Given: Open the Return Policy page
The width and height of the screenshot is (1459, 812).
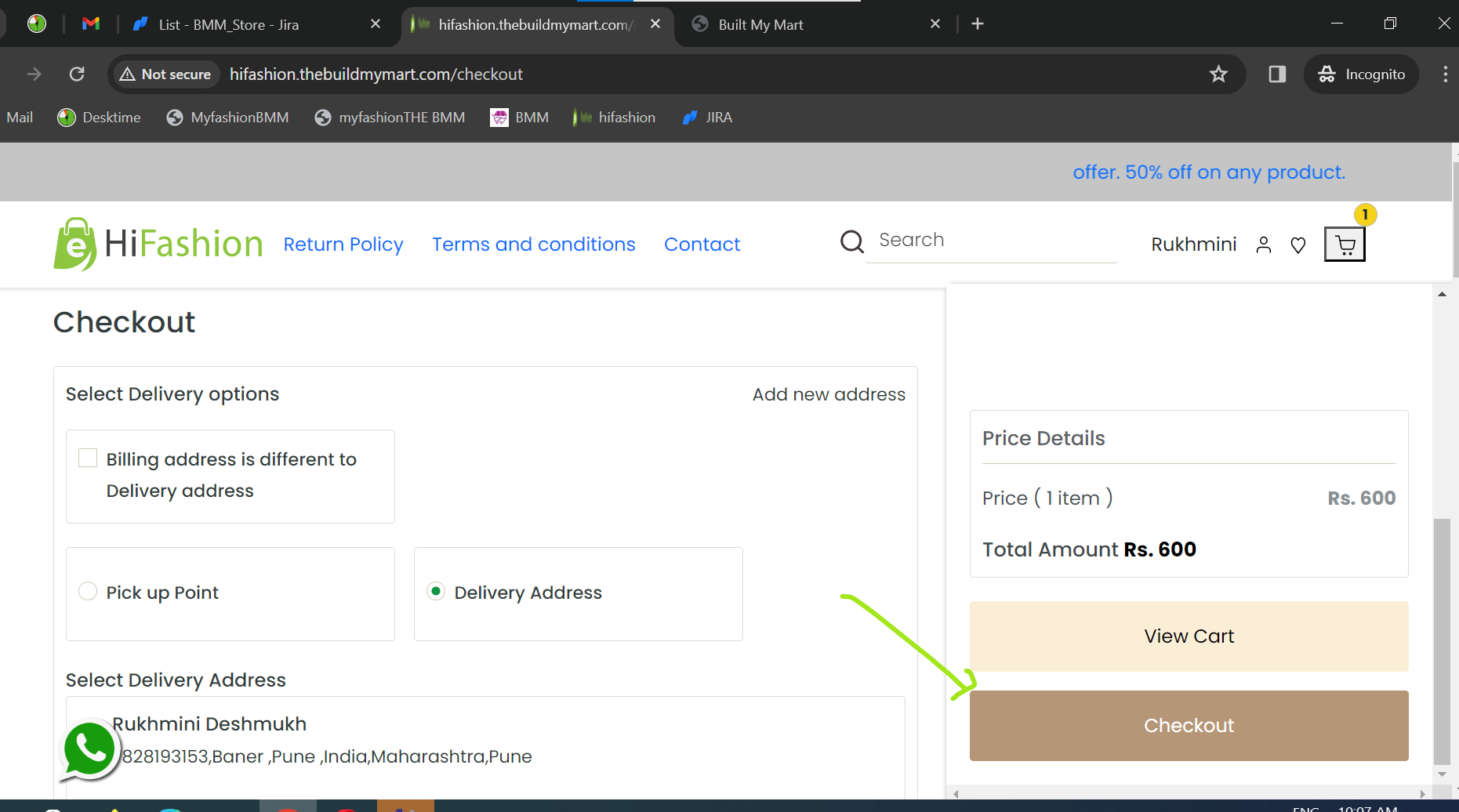Looking at the screenshot, I should (343, 245).
